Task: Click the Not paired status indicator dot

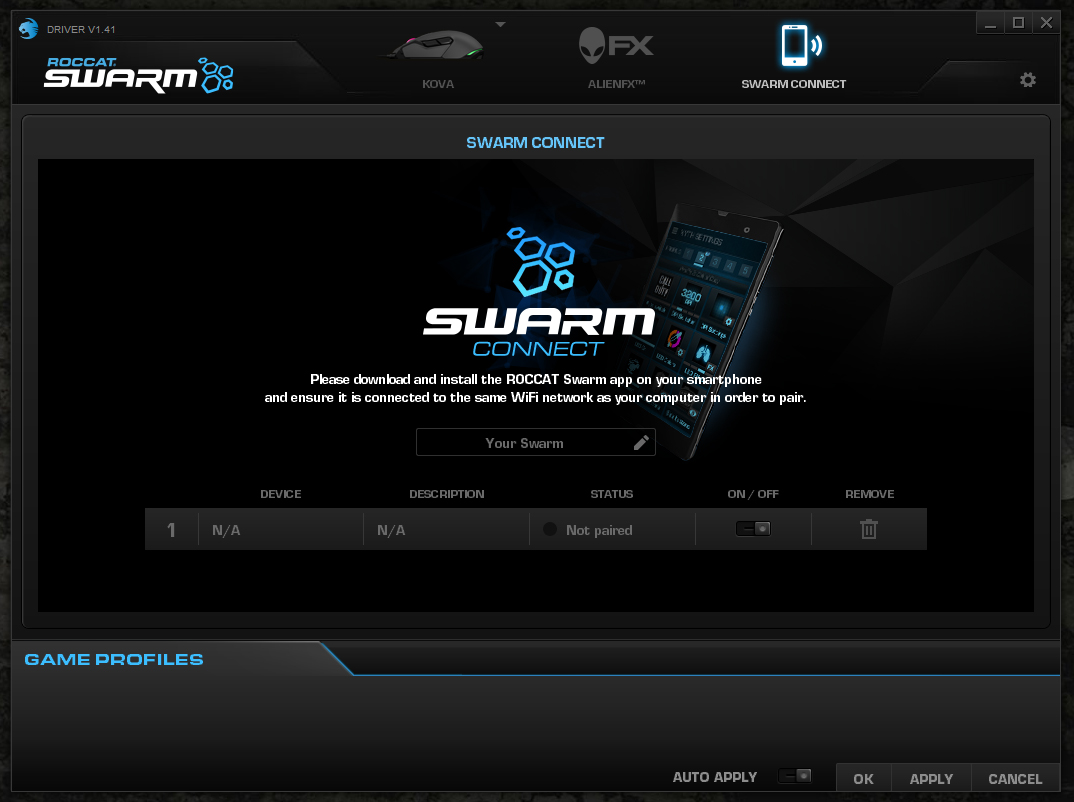Action: 549,529
